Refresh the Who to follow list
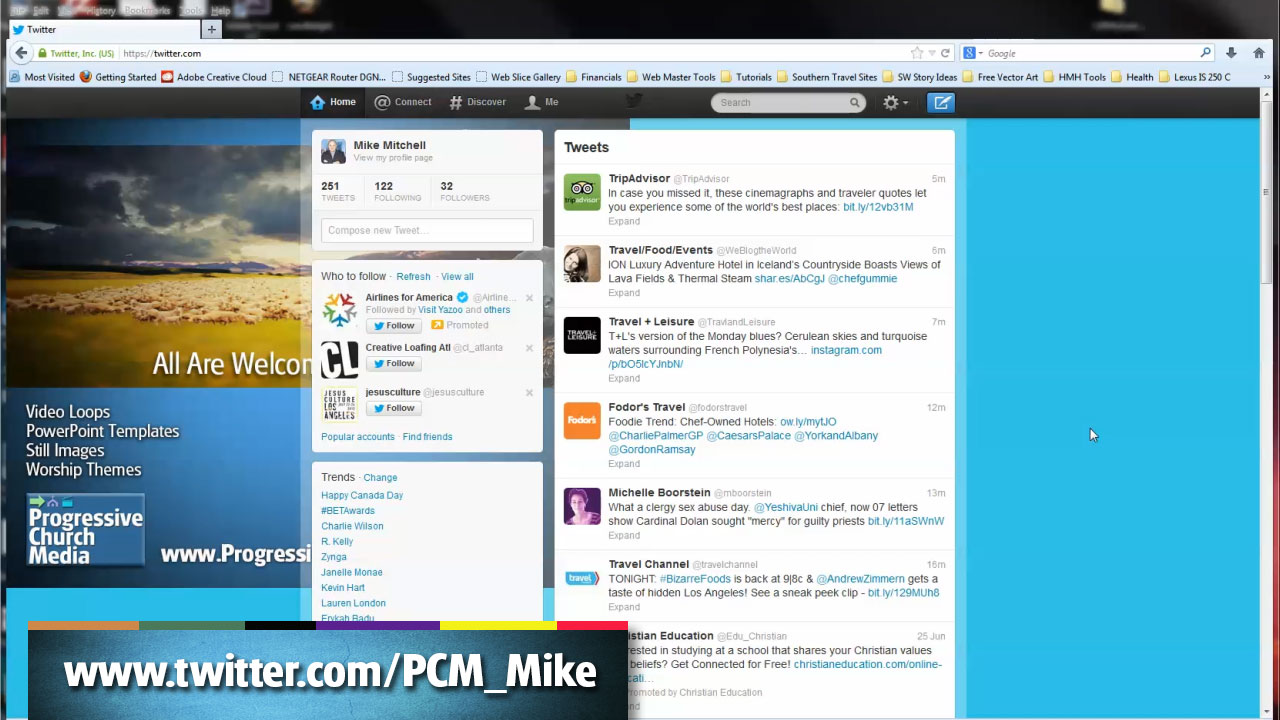 (x=413, y=277)
